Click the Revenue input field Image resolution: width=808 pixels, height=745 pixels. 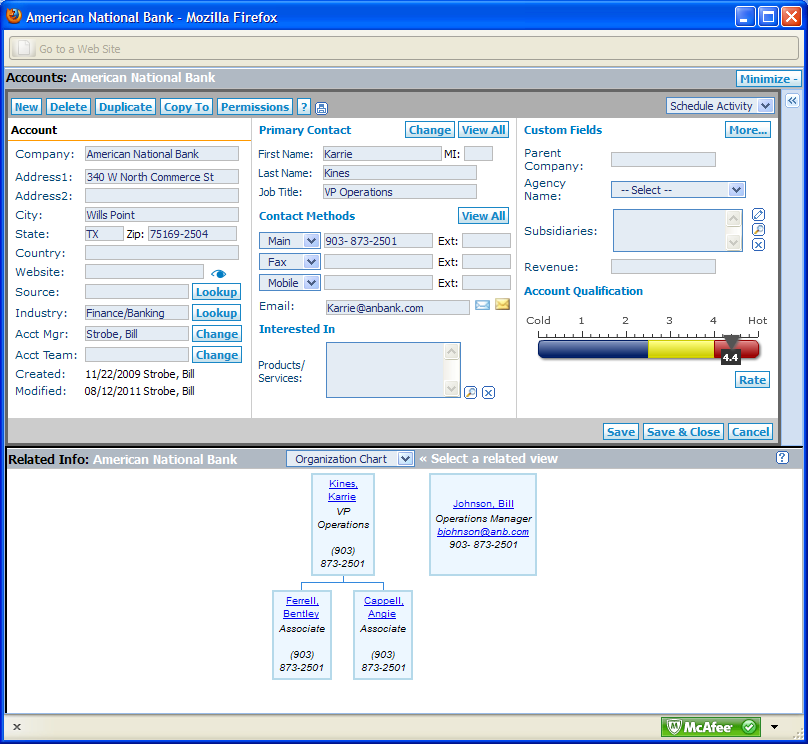click(663, 266)
